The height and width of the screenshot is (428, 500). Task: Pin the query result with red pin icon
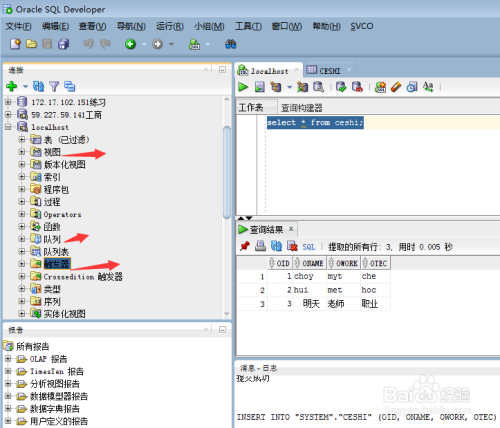point(245,246)
